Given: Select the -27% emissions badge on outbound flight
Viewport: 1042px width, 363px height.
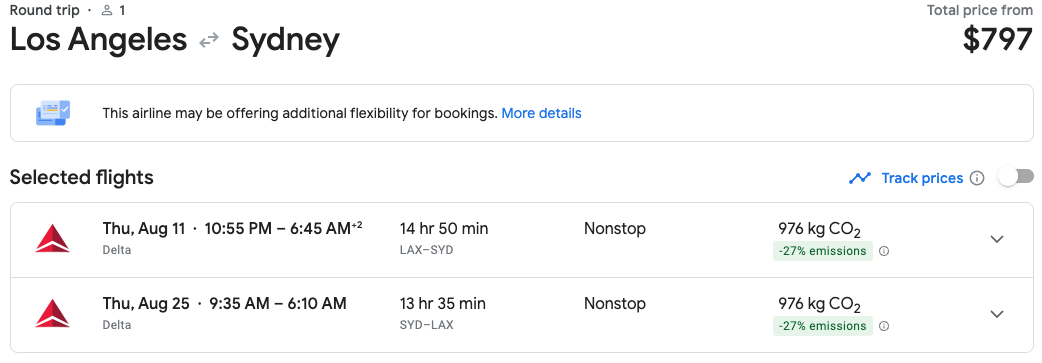Looking at the screenshot, I should pyautogui.click(x=822, y=251).
